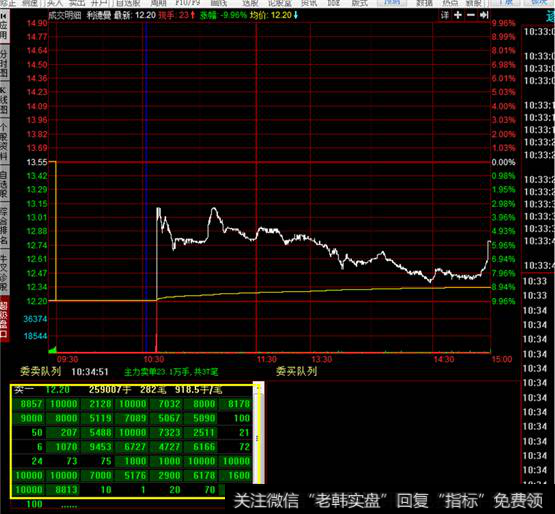555x514 pixels.
Task: Click the 详 detail icon above chart
Action: [x=445, y=15]
